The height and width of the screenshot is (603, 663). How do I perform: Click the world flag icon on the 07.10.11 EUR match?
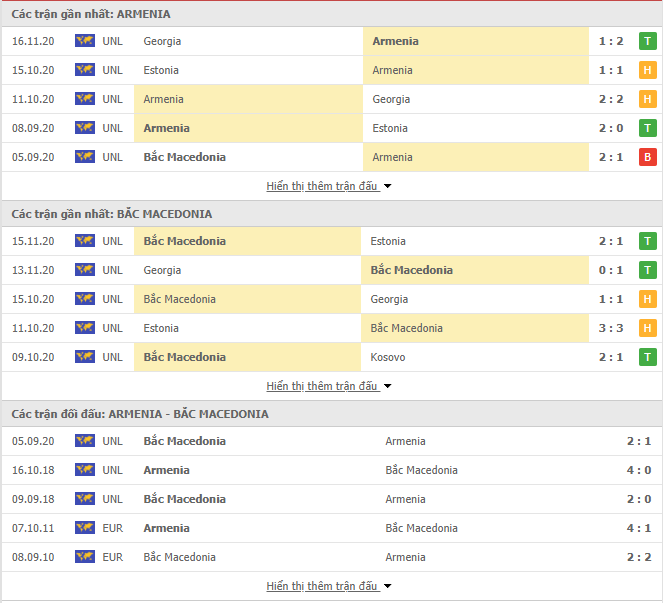coord(85,527)
